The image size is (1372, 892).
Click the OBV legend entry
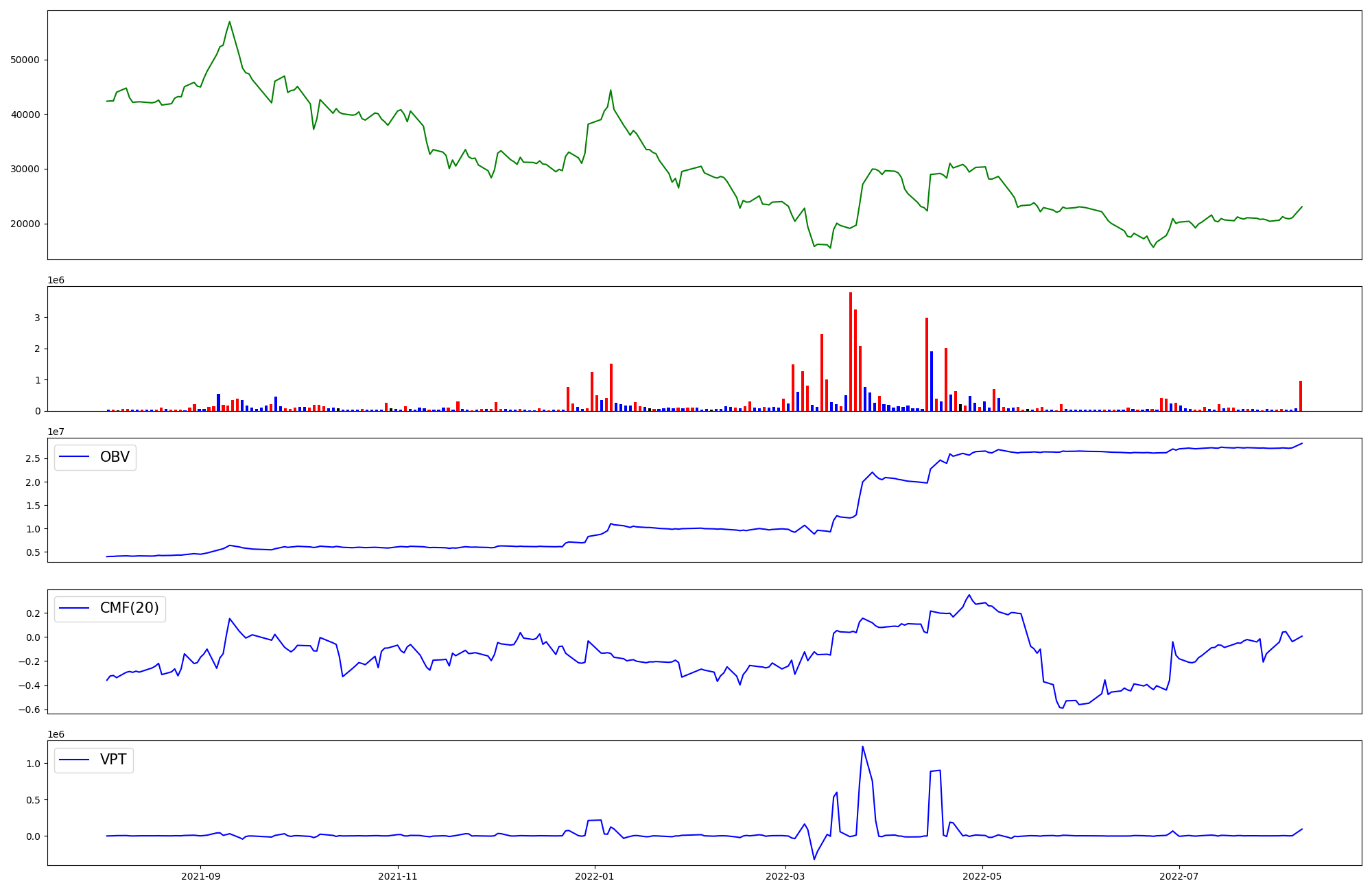coord(95,457)
